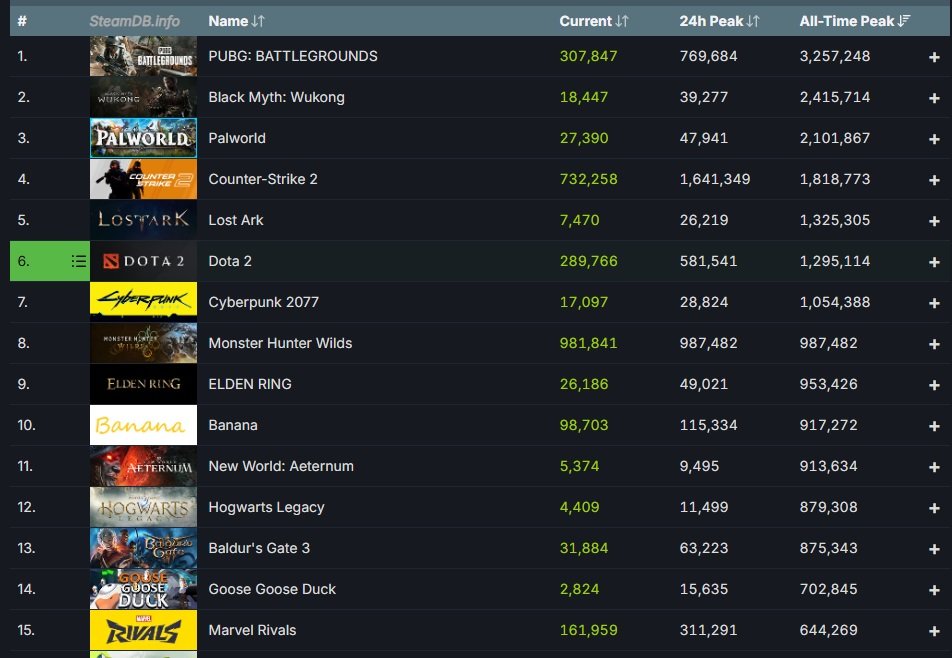952x658 pixels.
Task: Expand the Dota 2 row plus icon
Action: pos(934,262)
